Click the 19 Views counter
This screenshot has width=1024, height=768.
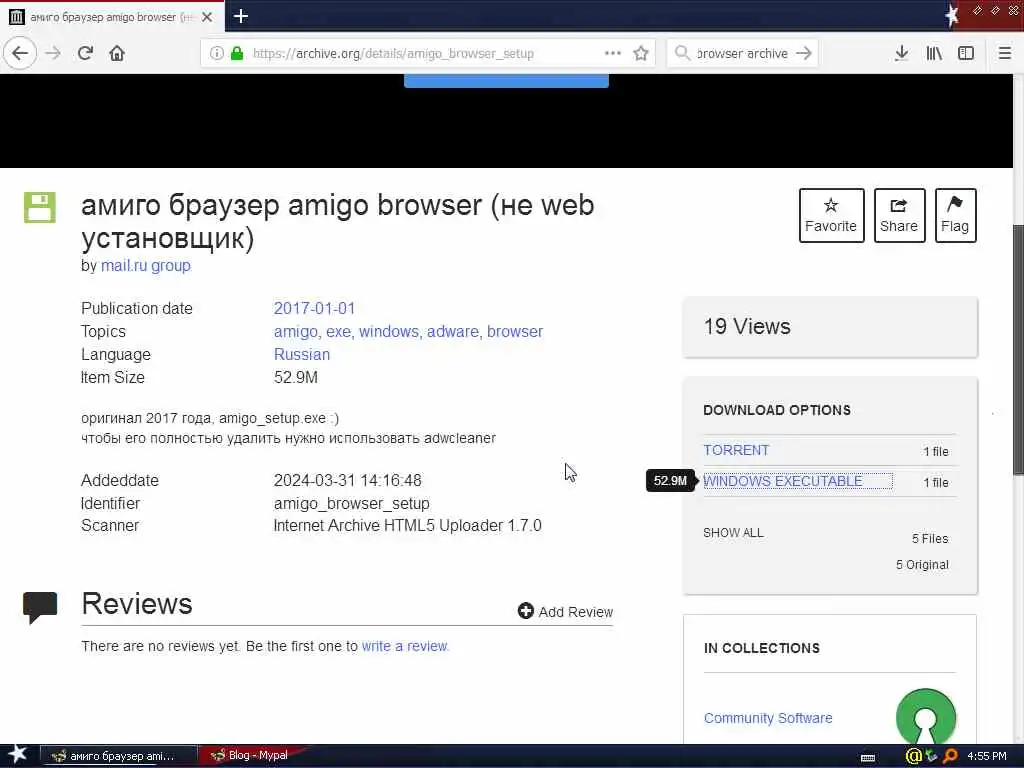747,327
